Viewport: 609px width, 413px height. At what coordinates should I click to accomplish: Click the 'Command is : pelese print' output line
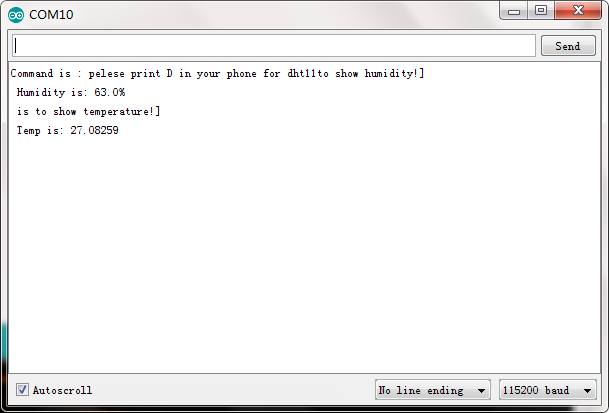click(217, 73)
